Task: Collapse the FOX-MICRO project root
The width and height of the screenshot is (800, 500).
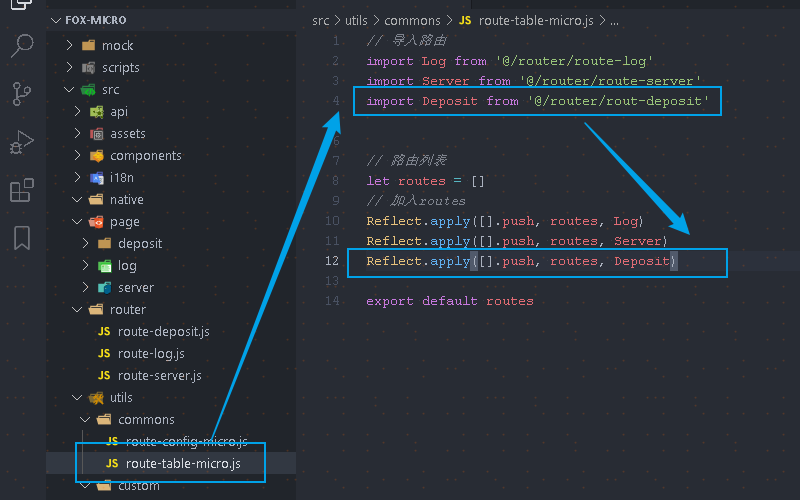Action: coord(55,19)
